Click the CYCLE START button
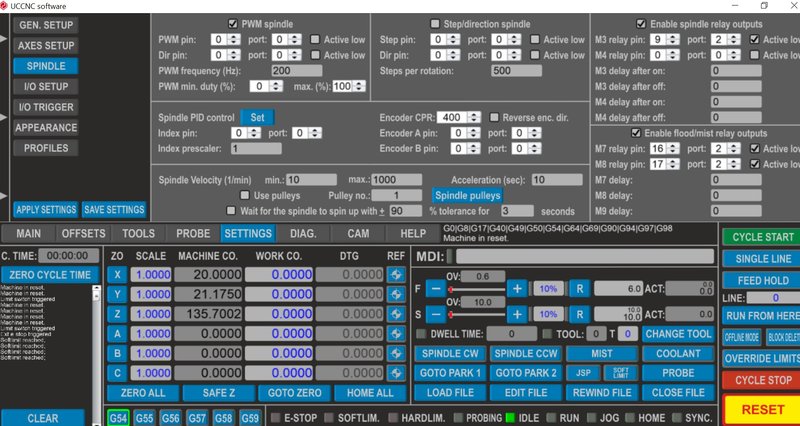 coord(763,237)
